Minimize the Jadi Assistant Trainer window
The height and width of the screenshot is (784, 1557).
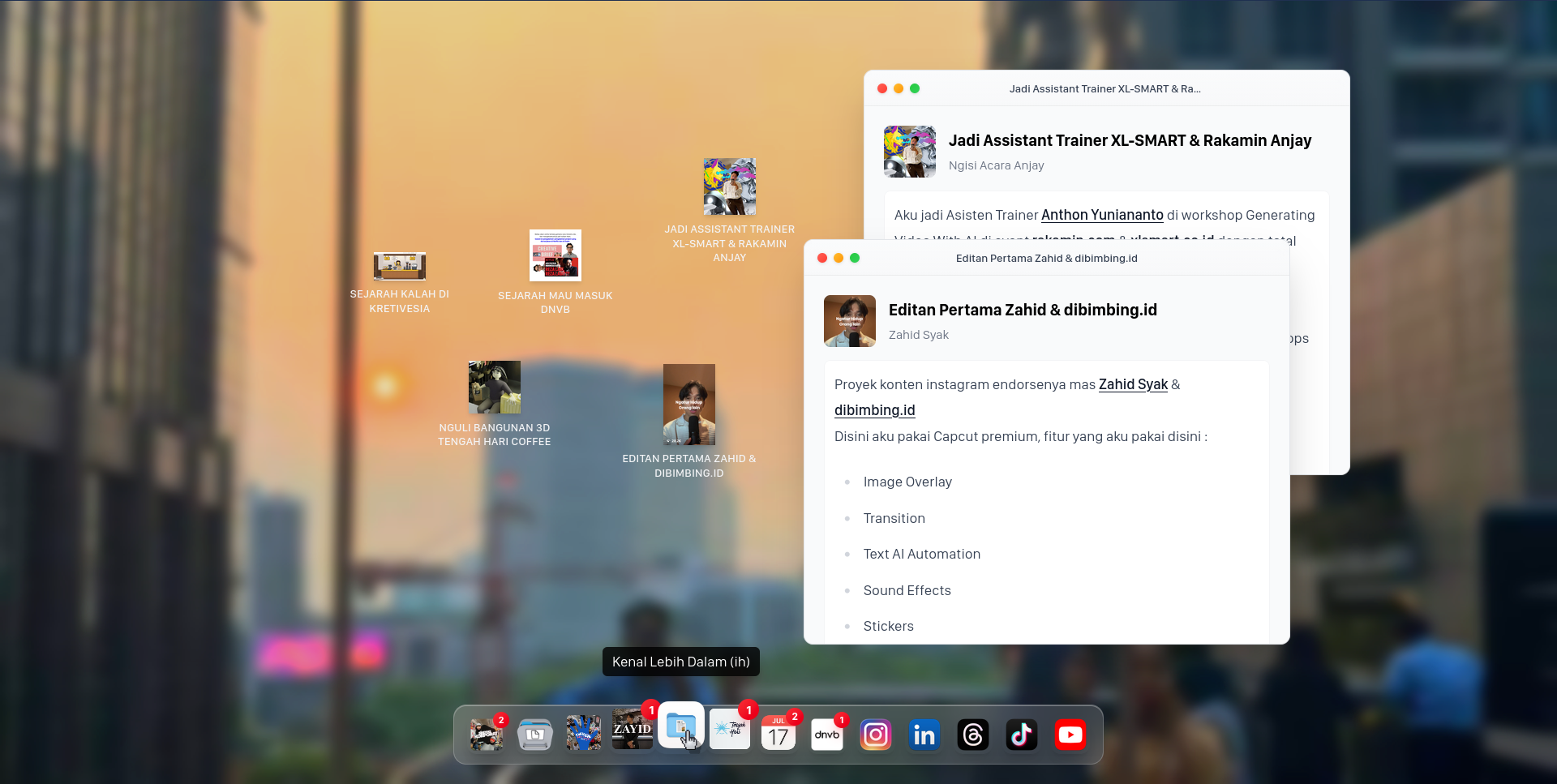coord(899,88)
